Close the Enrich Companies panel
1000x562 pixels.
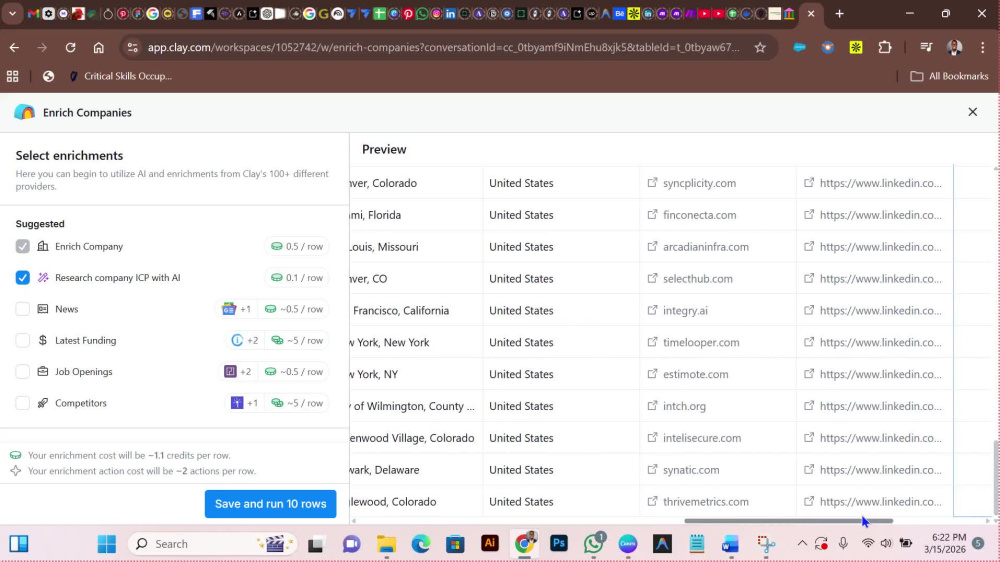(973, 112)
